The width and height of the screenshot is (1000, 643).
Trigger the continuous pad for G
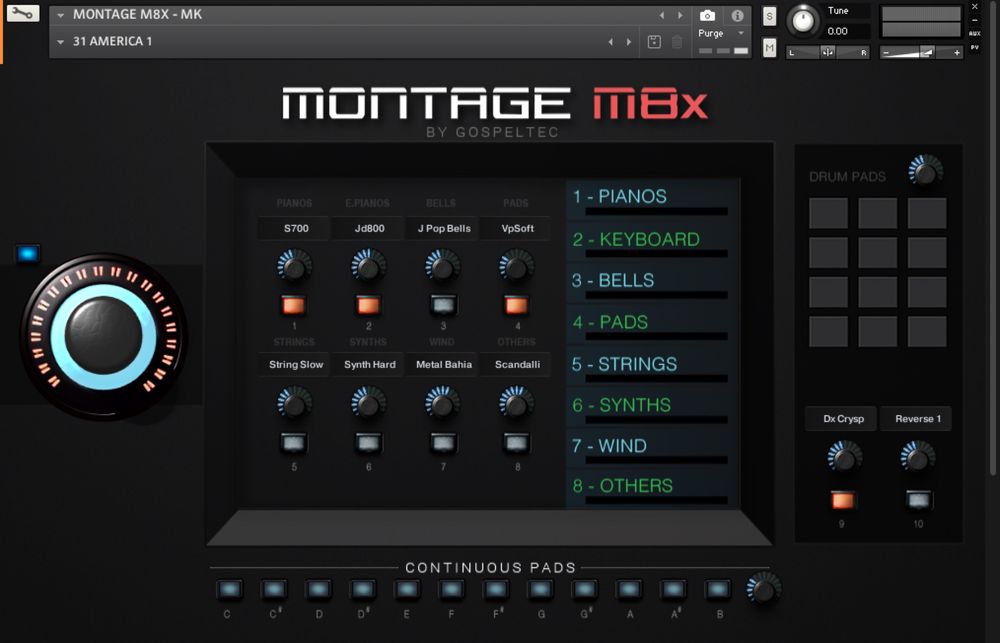[540, 590]
